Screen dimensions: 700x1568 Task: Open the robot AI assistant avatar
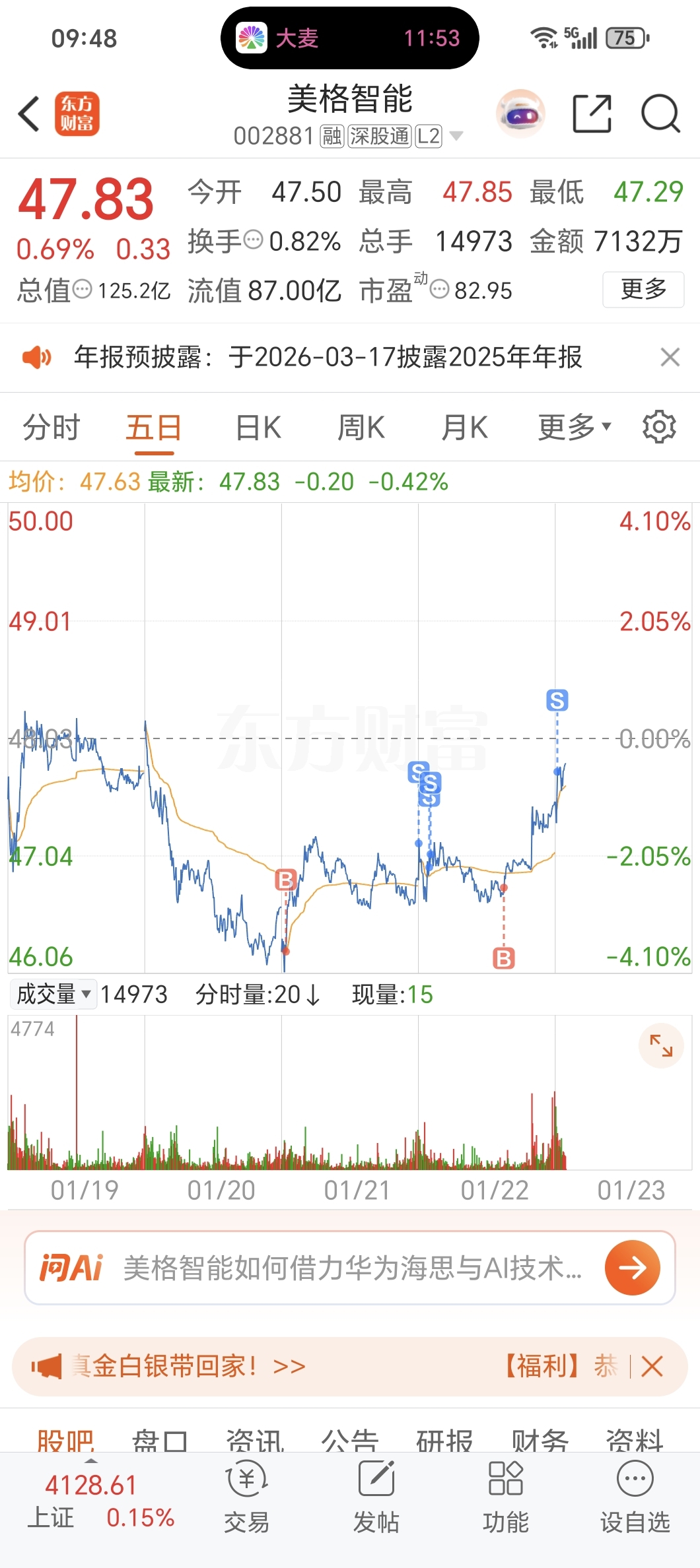pos(520,114)
